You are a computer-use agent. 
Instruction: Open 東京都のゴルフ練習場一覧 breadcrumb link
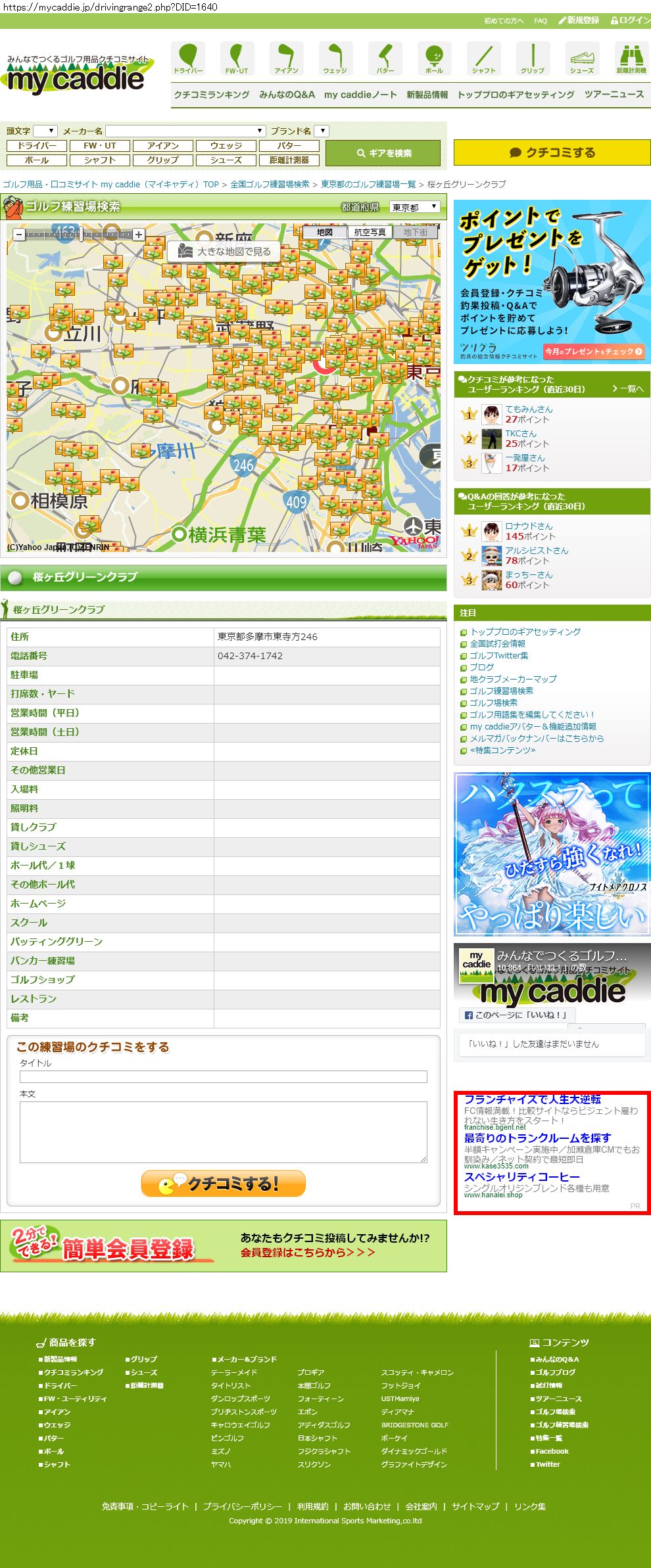coord(368,185)
